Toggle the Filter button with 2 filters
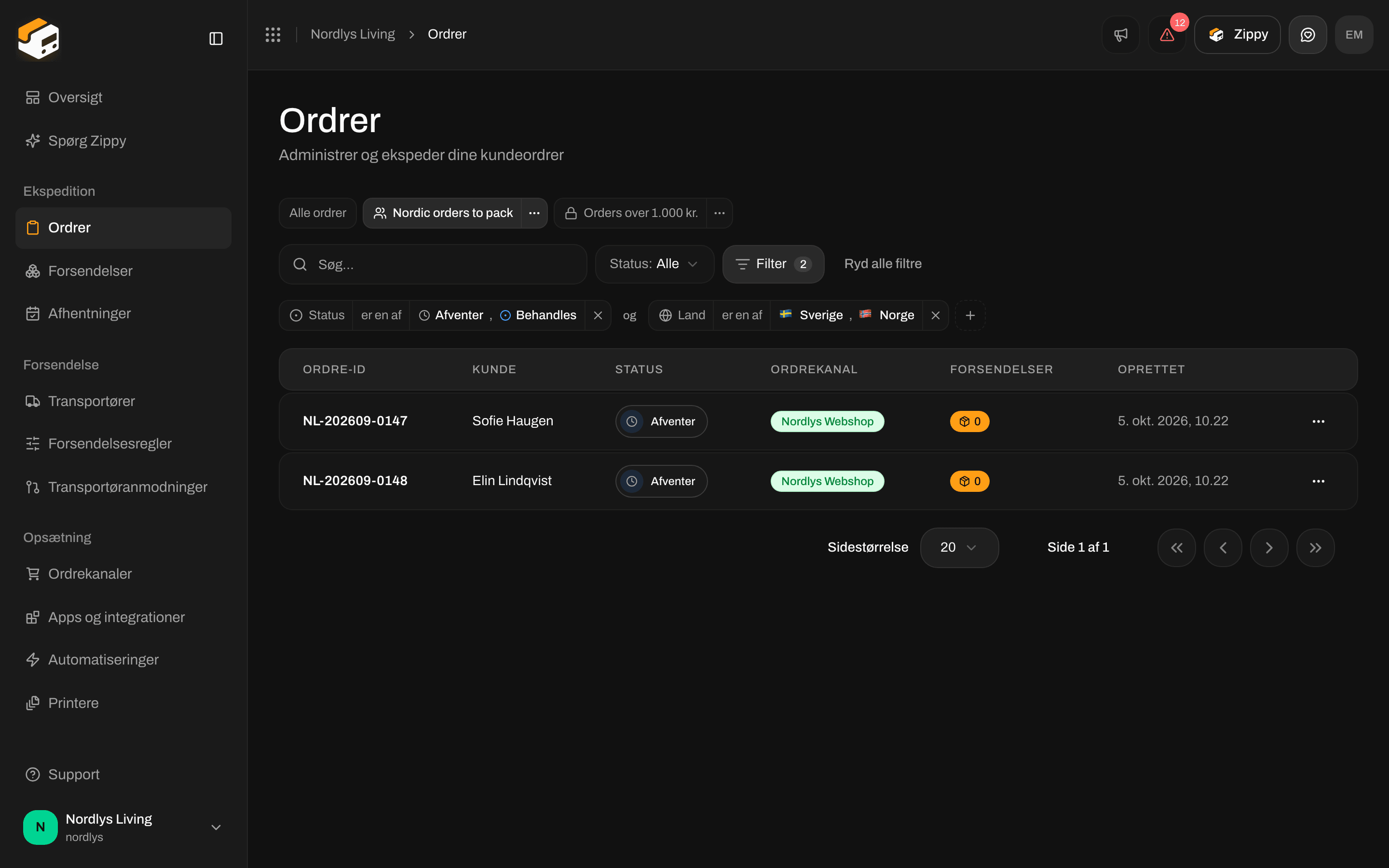 point(773,264)
